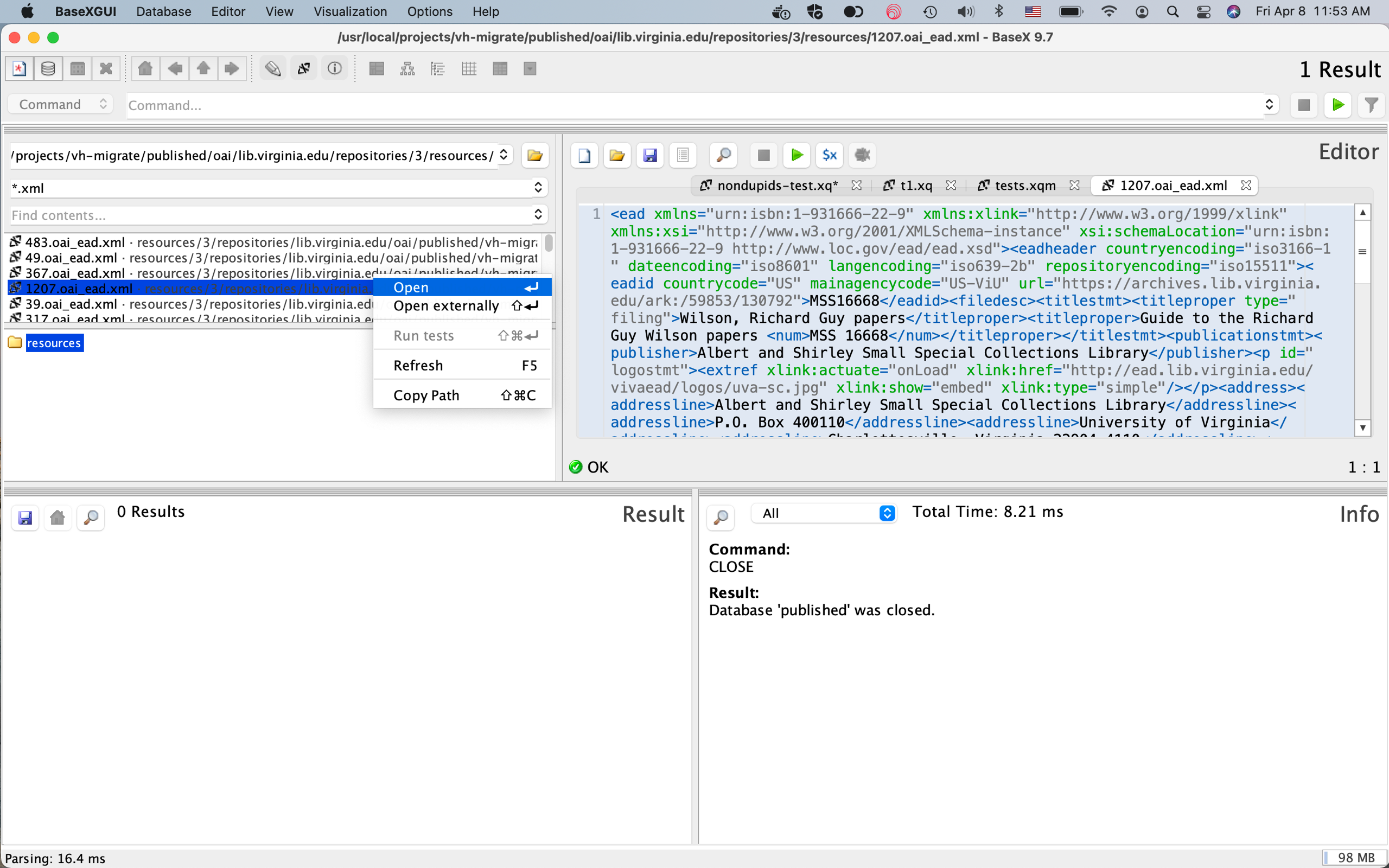Toggle the Folder visualization icon
1389x868 pixels.
coord(438,69)
